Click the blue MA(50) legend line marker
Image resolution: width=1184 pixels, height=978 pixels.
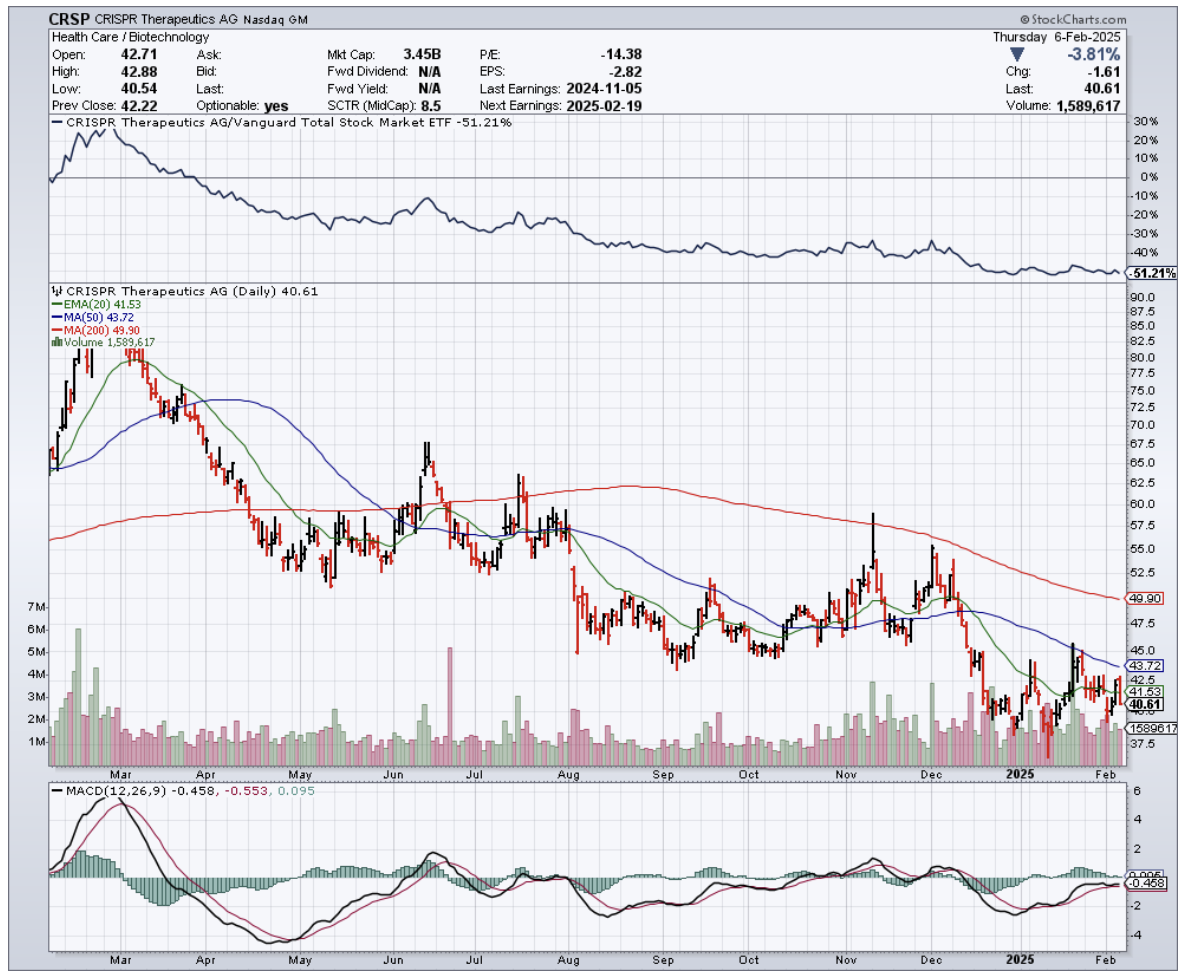[56, 317]
